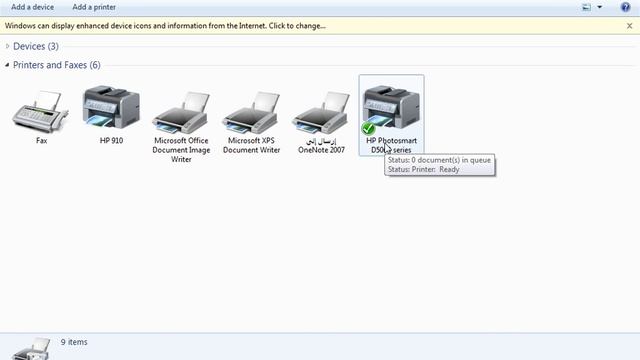Select Microsoft Office Document Image Writer icon
The width and height of the screenshot is (640, 360).
click(181, 113)
